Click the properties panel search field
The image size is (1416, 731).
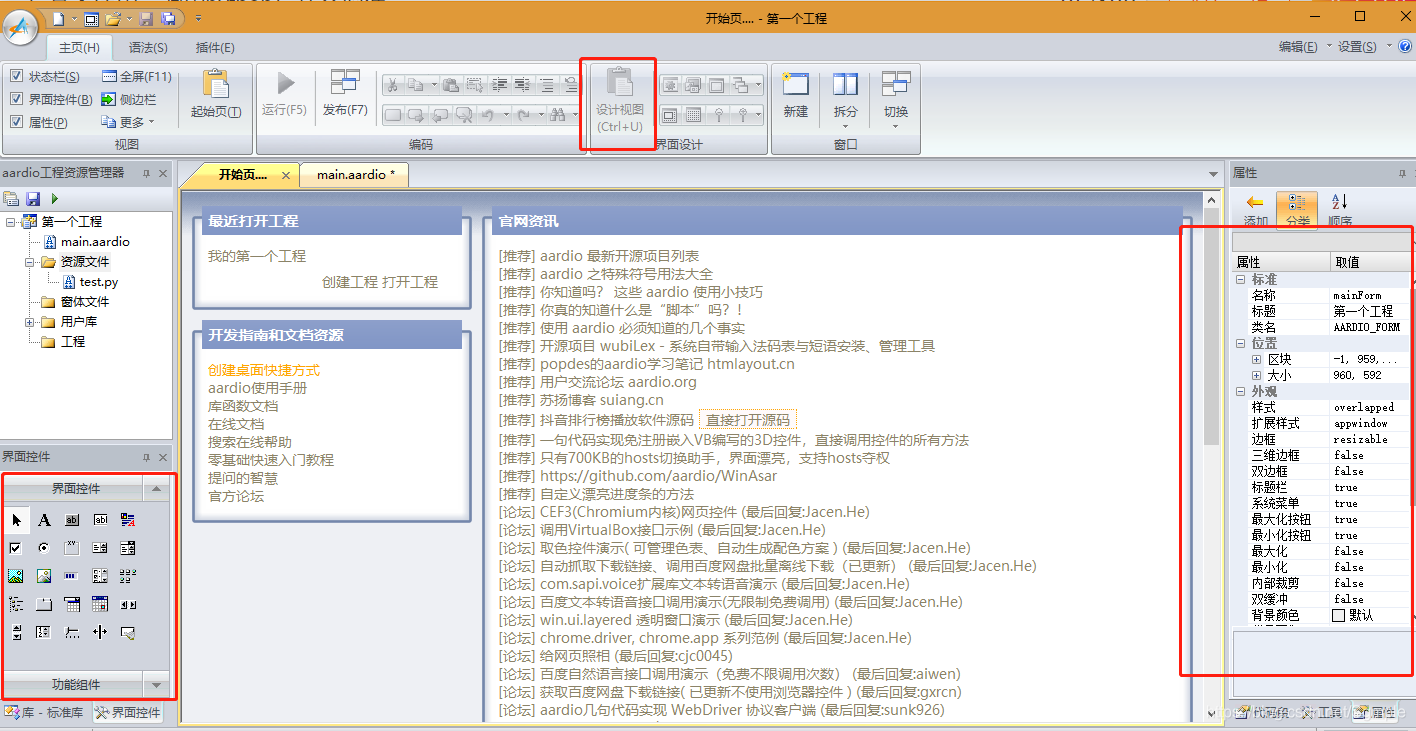(1320, 243)
